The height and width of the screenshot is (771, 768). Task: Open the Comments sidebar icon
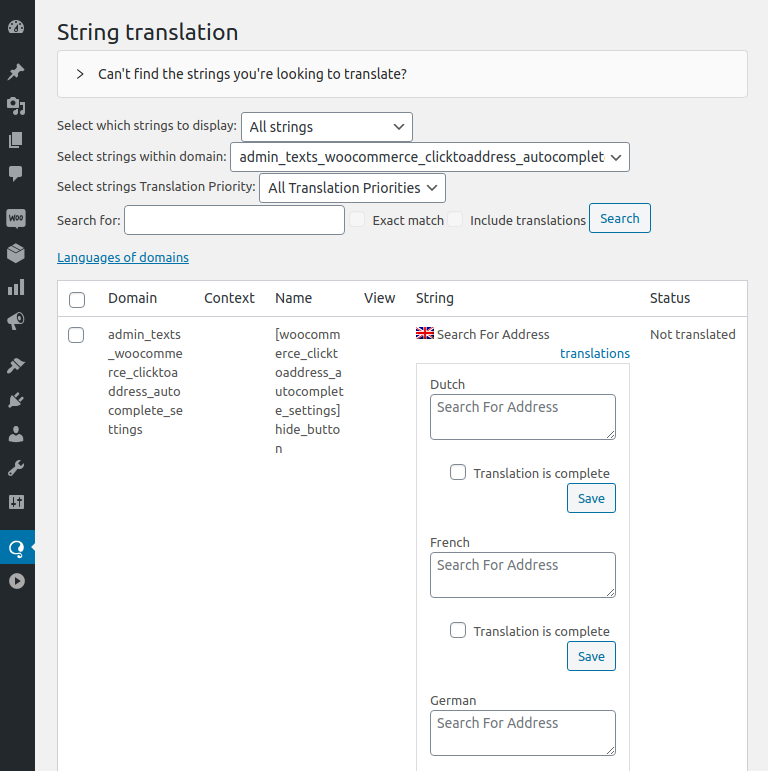pyautogui.click(x=16, y=173)
